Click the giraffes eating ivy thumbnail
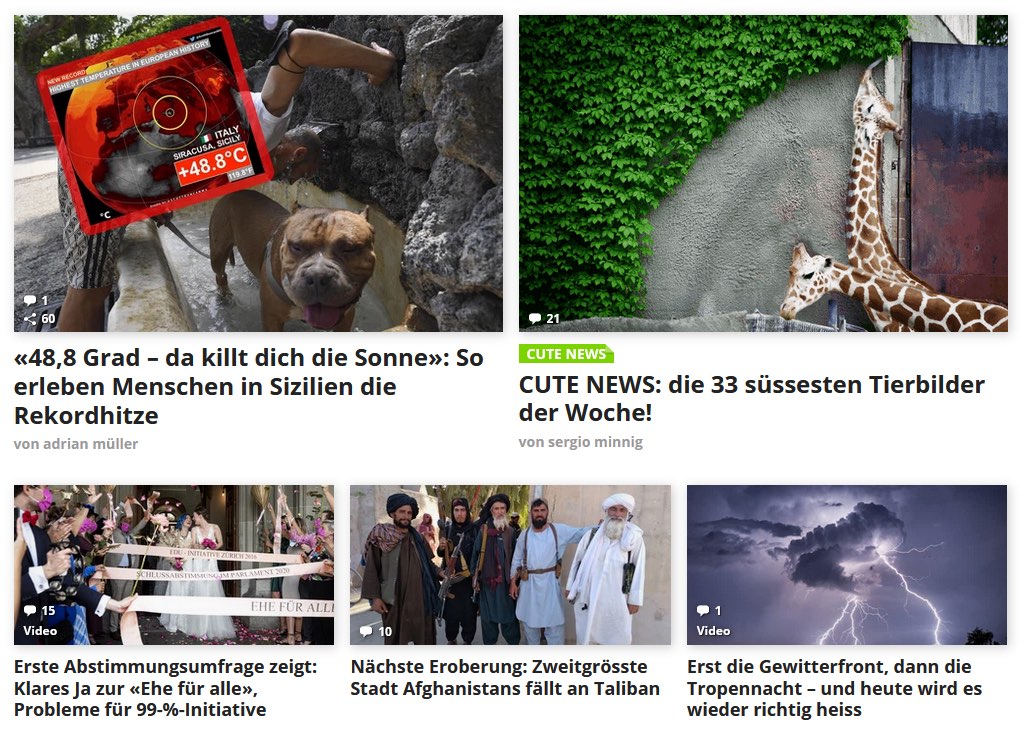This screenshot has height=740, width=1023. (x=763, y=174)
